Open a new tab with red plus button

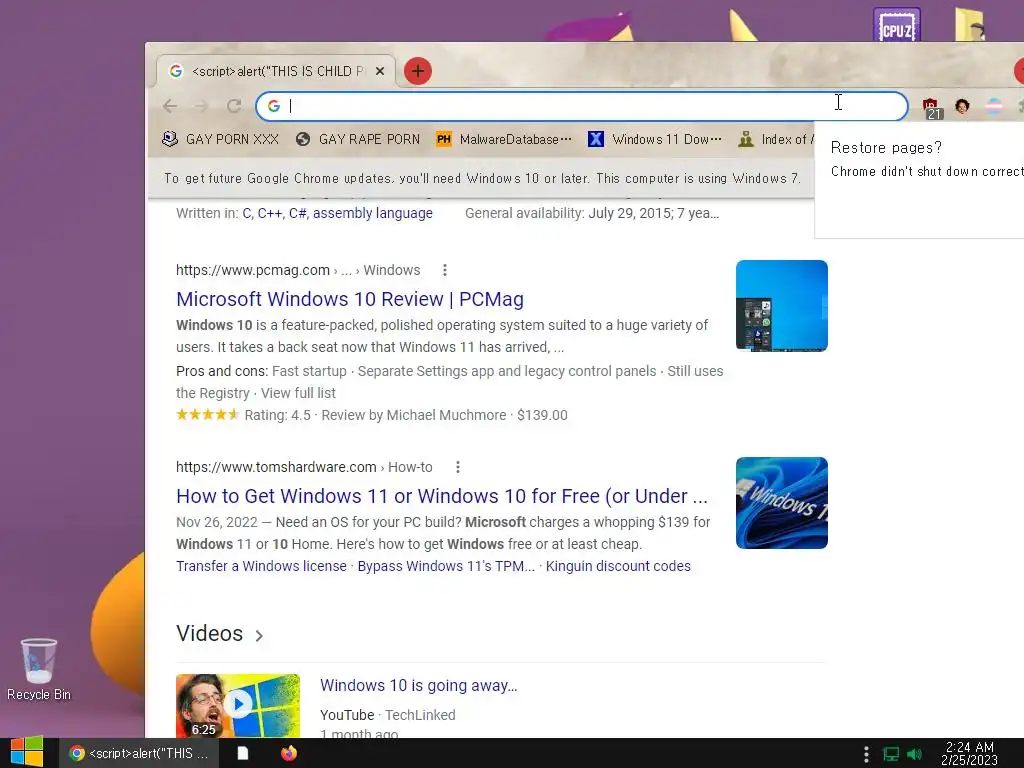[418, 71]
